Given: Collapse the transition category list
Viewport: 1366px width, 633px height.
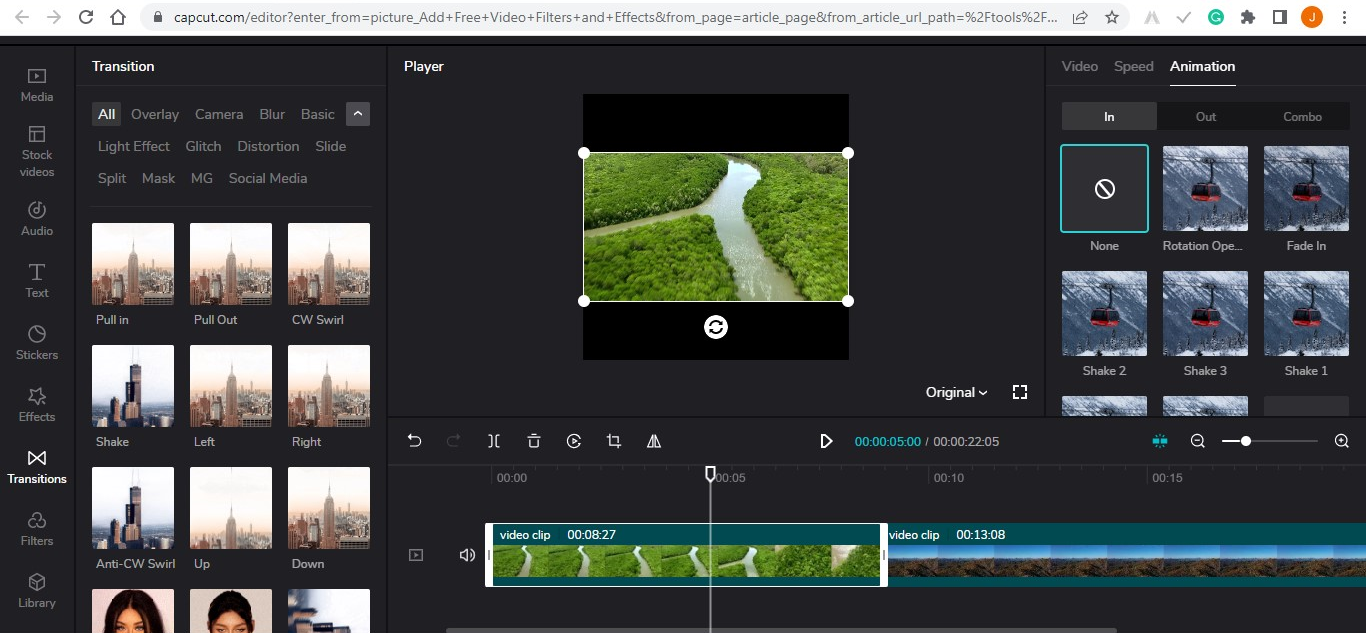Looking at the screenshot, I should click(358, 114).
